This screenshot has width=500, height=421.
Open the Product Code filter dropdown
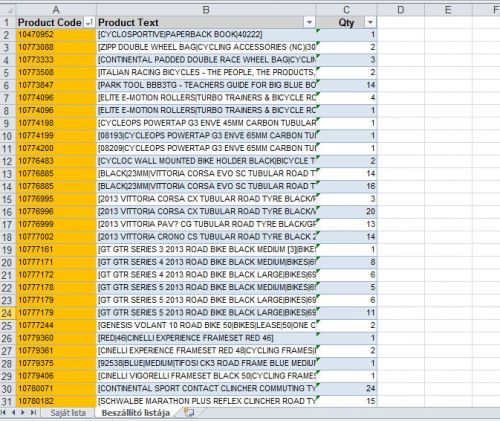point(89,23)
